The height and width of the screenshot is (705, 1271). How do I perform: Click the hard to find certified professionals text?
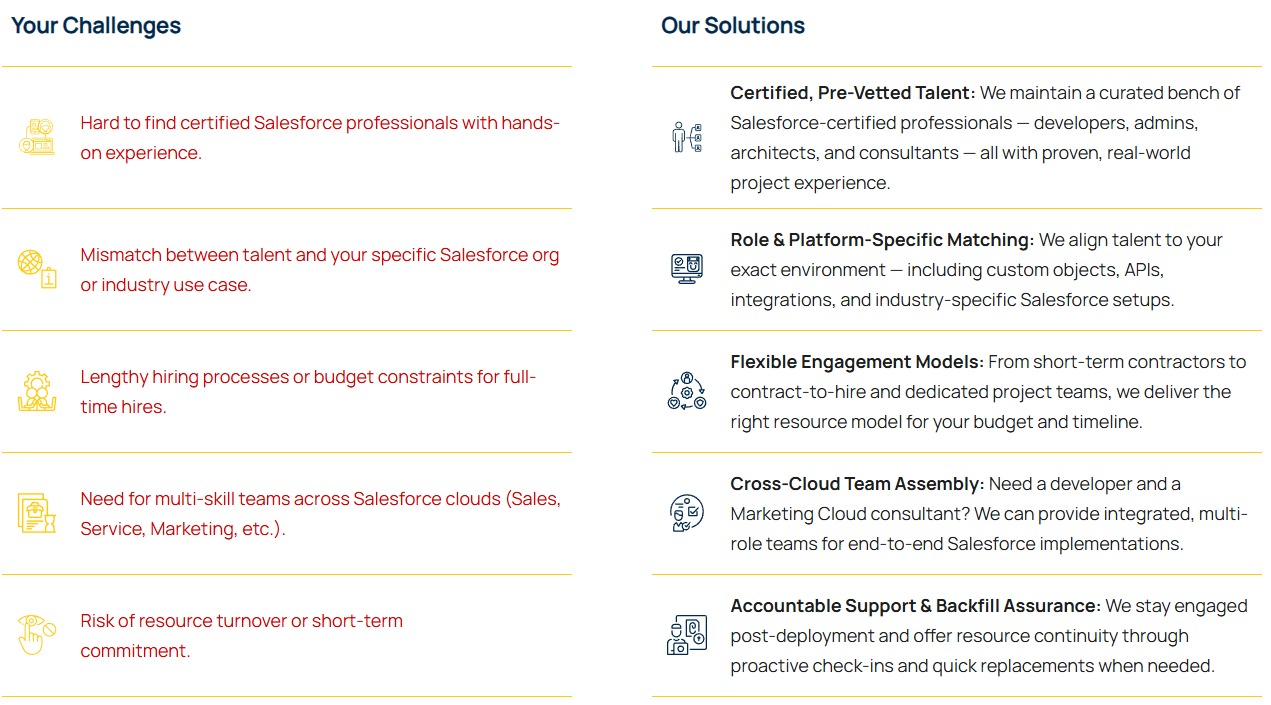coord(320,138)
